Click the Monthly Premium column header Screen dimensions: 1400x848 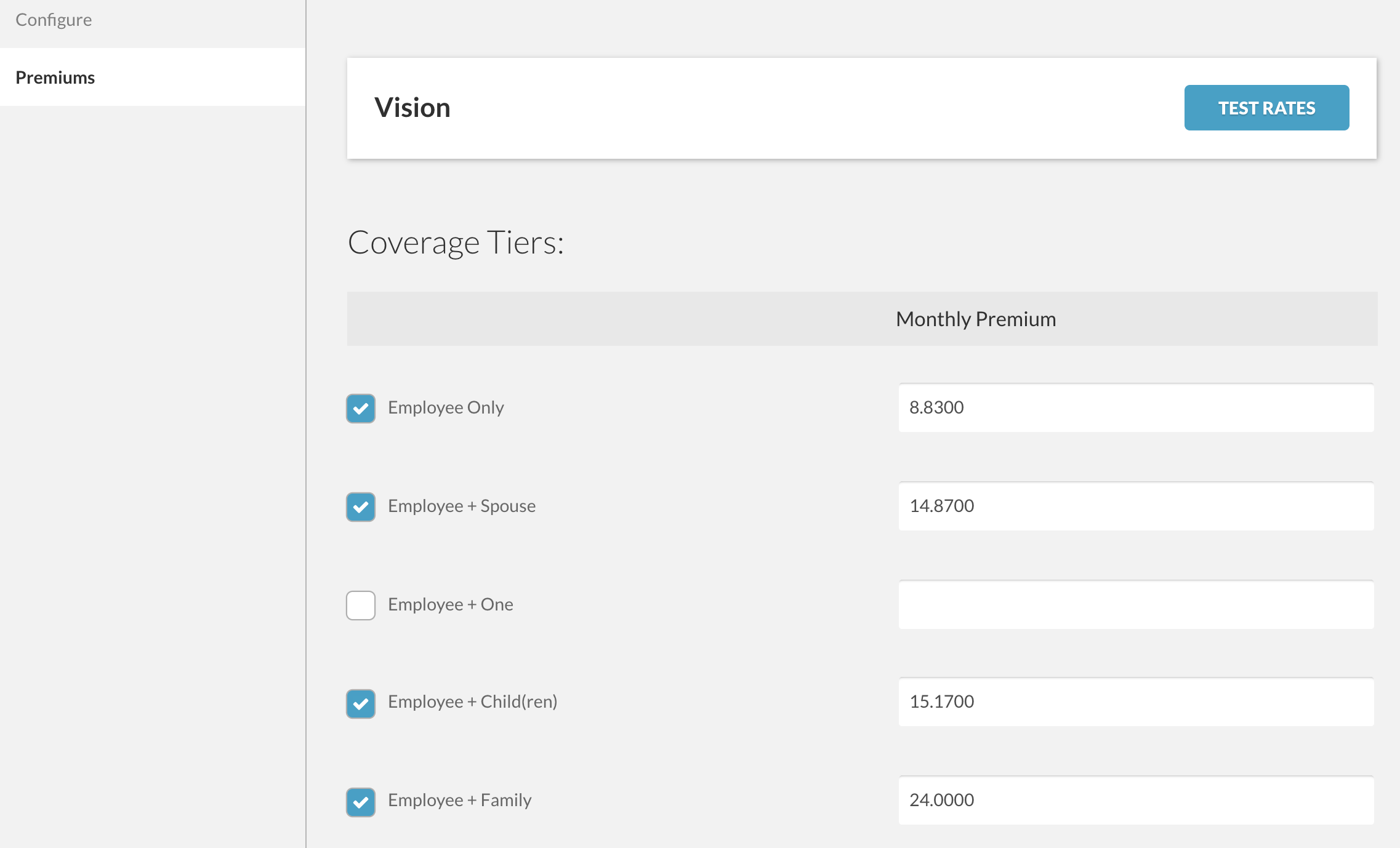(976, 319)
